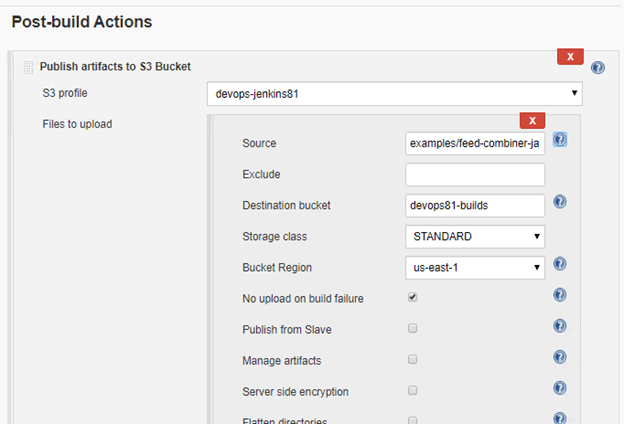
Task: Focus the empty Exclude field
Action: point(475,175)
